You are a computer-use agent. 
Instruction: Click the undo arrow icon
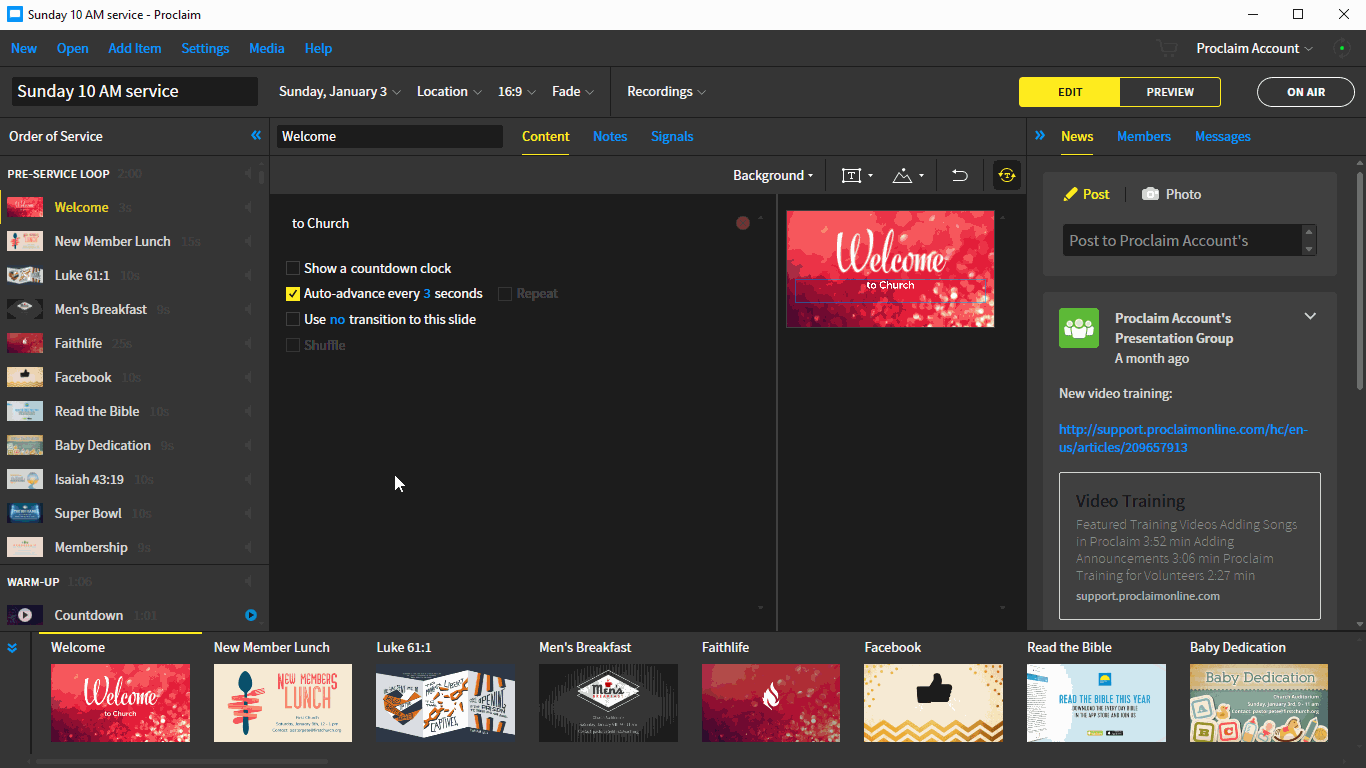click(x=960, y=175)
